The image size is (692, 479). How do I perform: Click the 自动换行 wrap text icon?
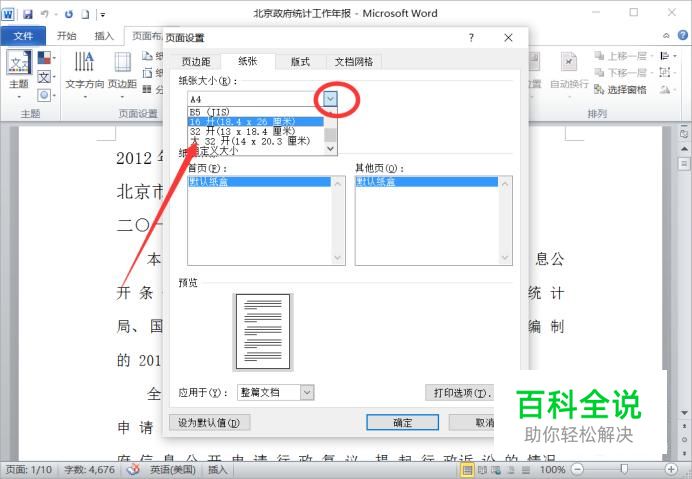pos(569,72)
